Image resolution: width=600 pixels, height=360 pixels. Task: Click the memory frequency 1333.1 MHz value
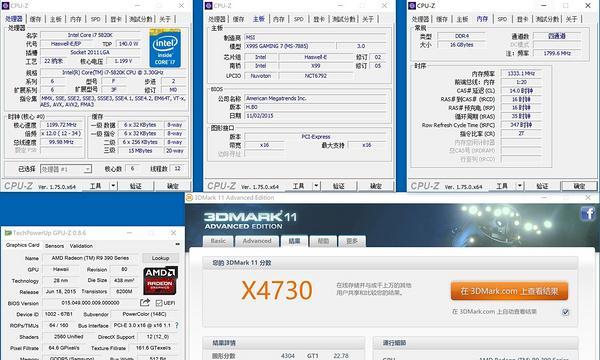tap(521, 73)
